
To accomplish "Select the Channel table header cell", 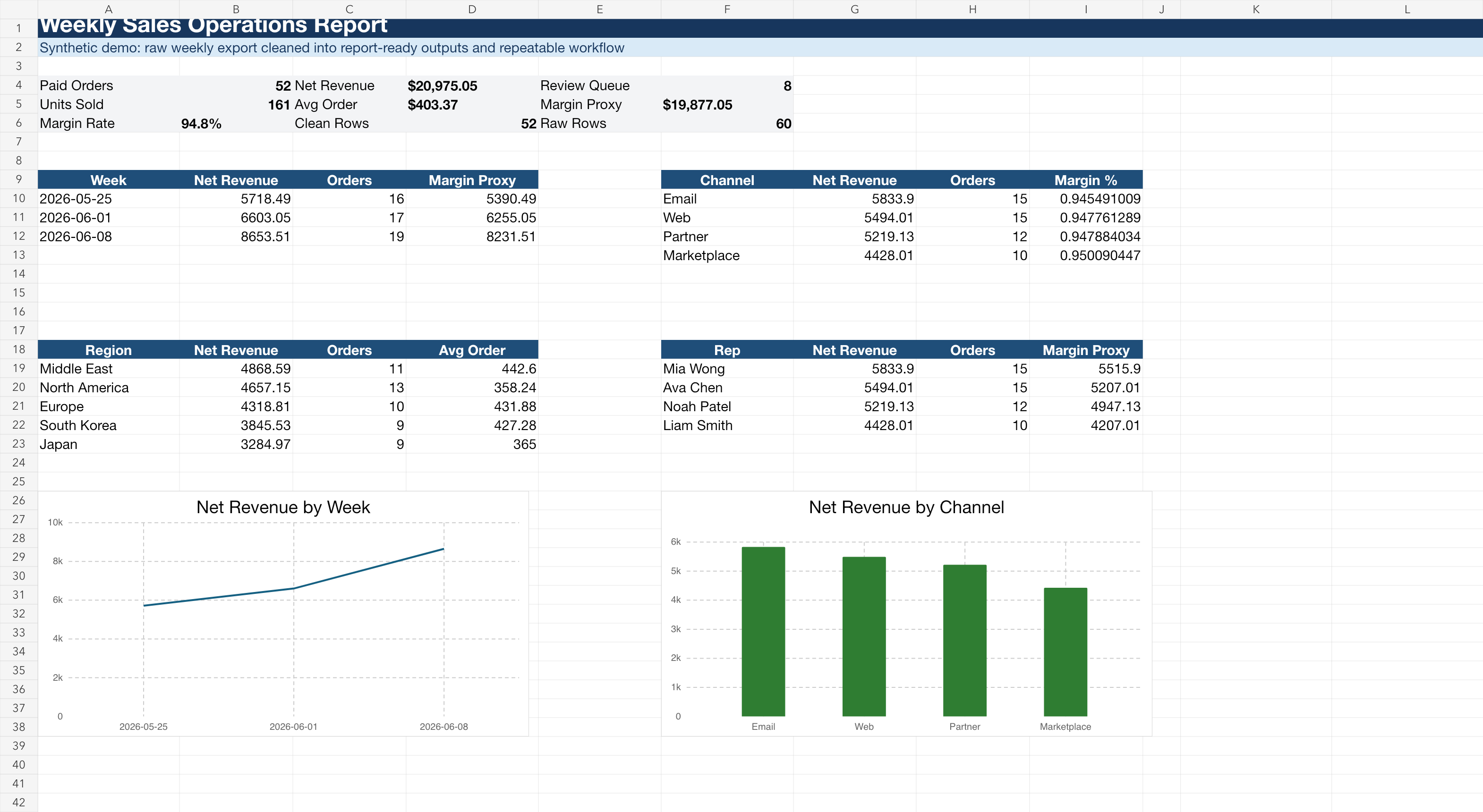I will (727, 179).
